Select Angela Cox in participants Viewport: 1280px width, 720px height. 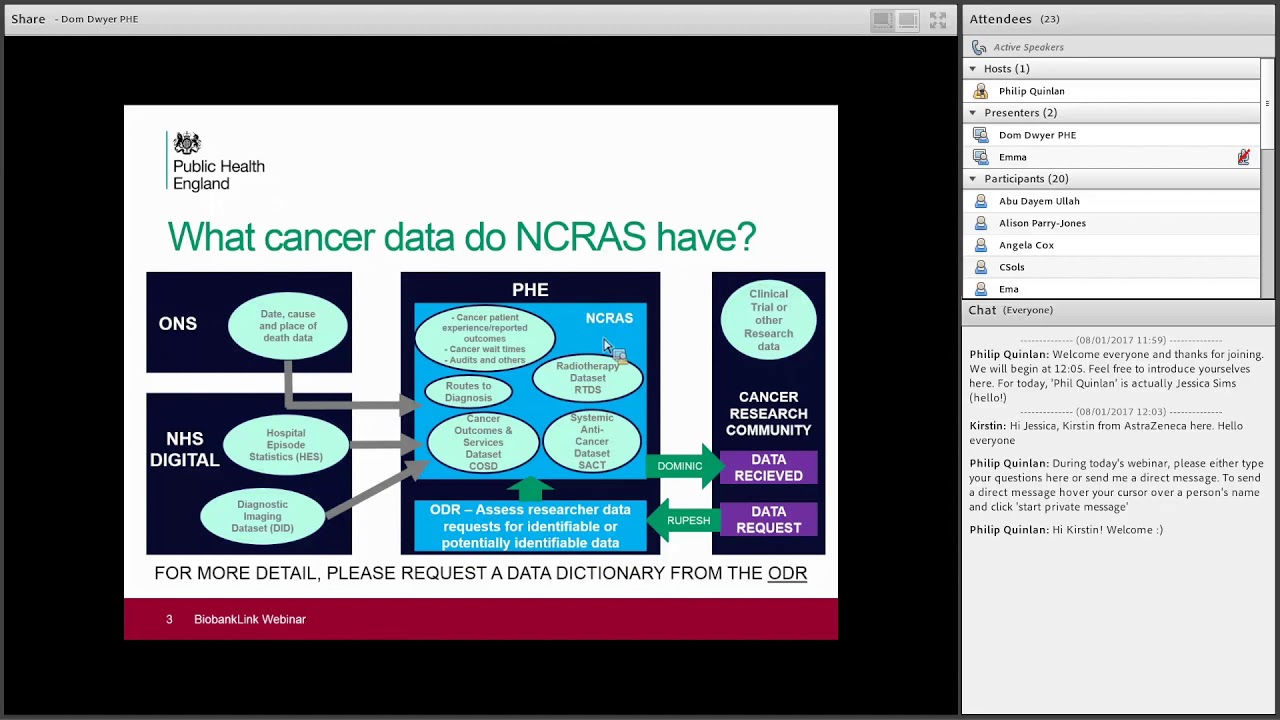pos(1111,245)
